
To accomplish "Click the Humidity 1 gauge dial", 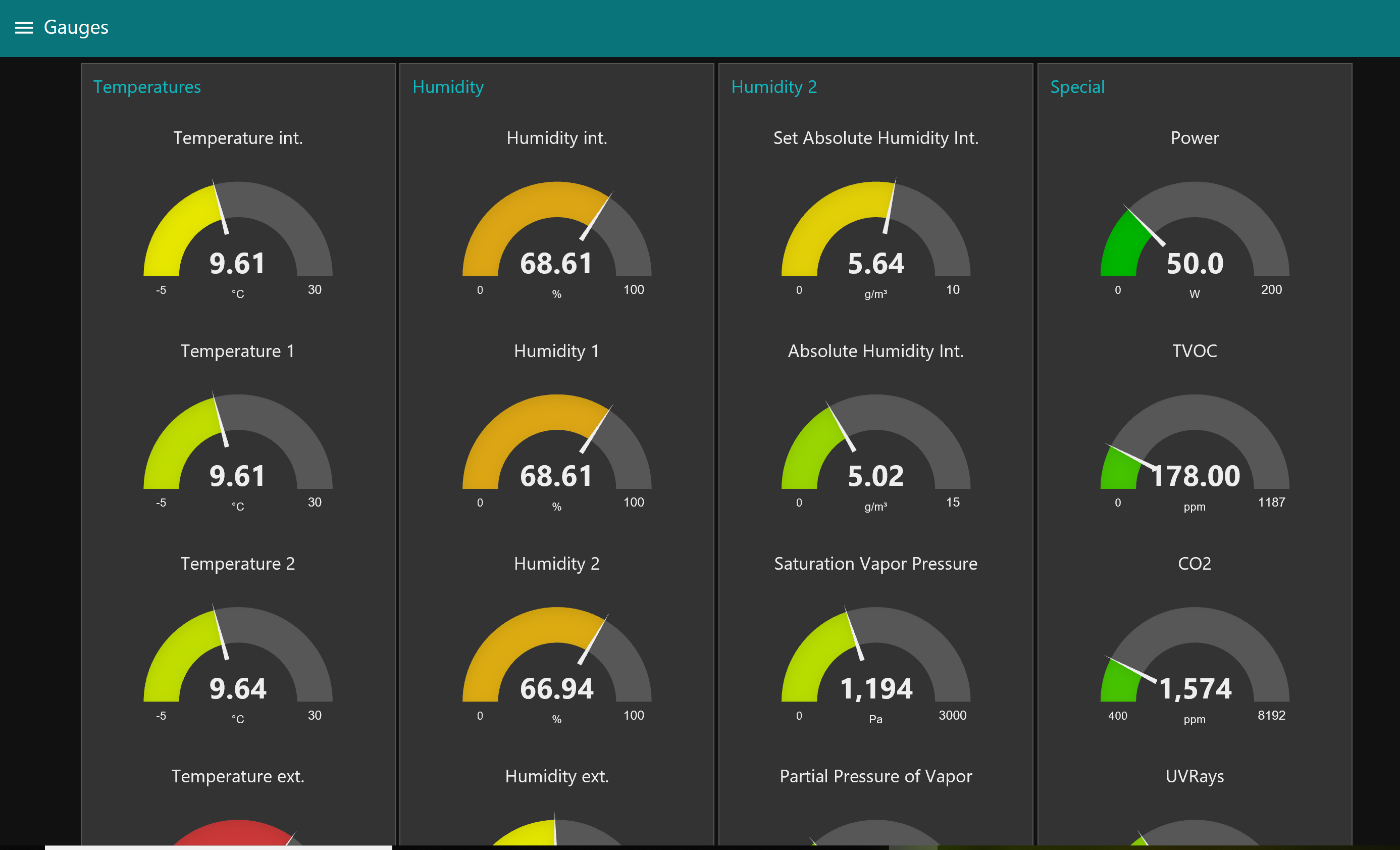I will pyautogui.click(x=557, y=442).
